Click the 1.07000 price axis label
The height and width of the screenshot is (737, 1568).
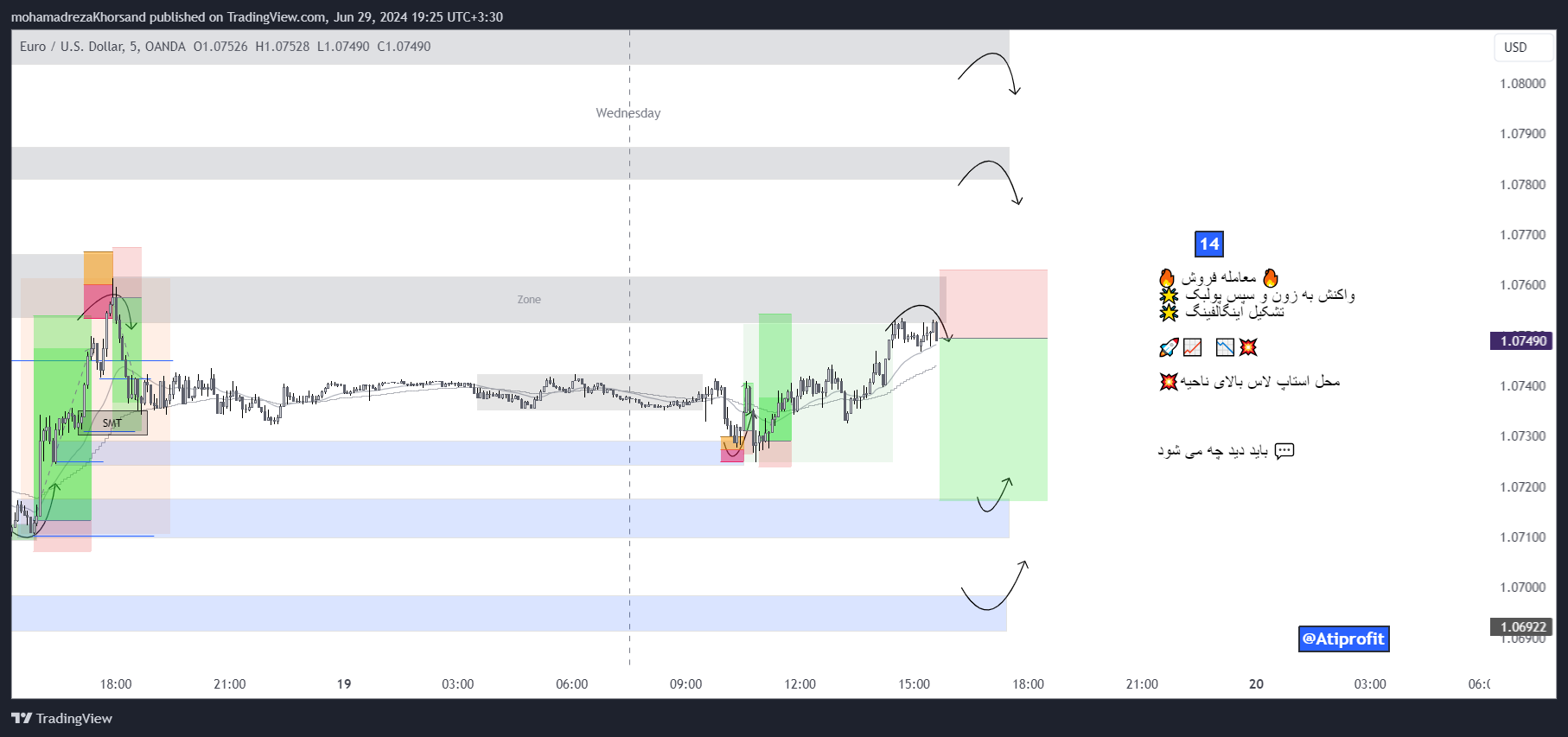click(x=1522, y=588)
